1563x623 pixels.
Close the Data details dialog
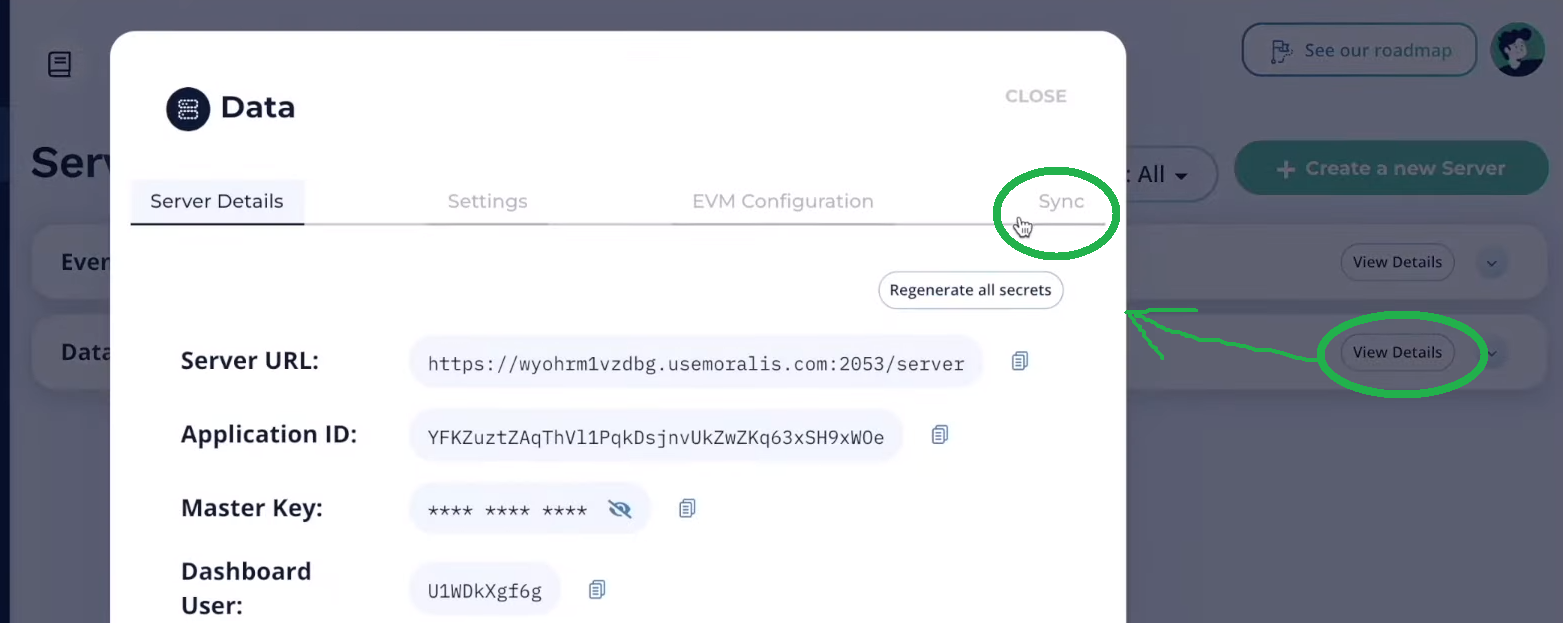coord(1035,96)
